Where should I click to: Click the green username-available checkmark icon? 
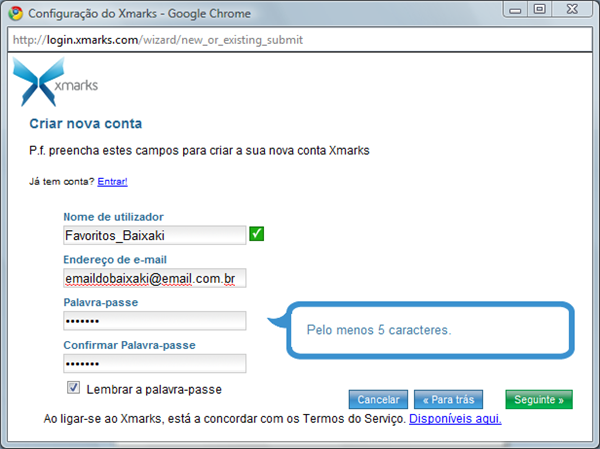(256, 234)
